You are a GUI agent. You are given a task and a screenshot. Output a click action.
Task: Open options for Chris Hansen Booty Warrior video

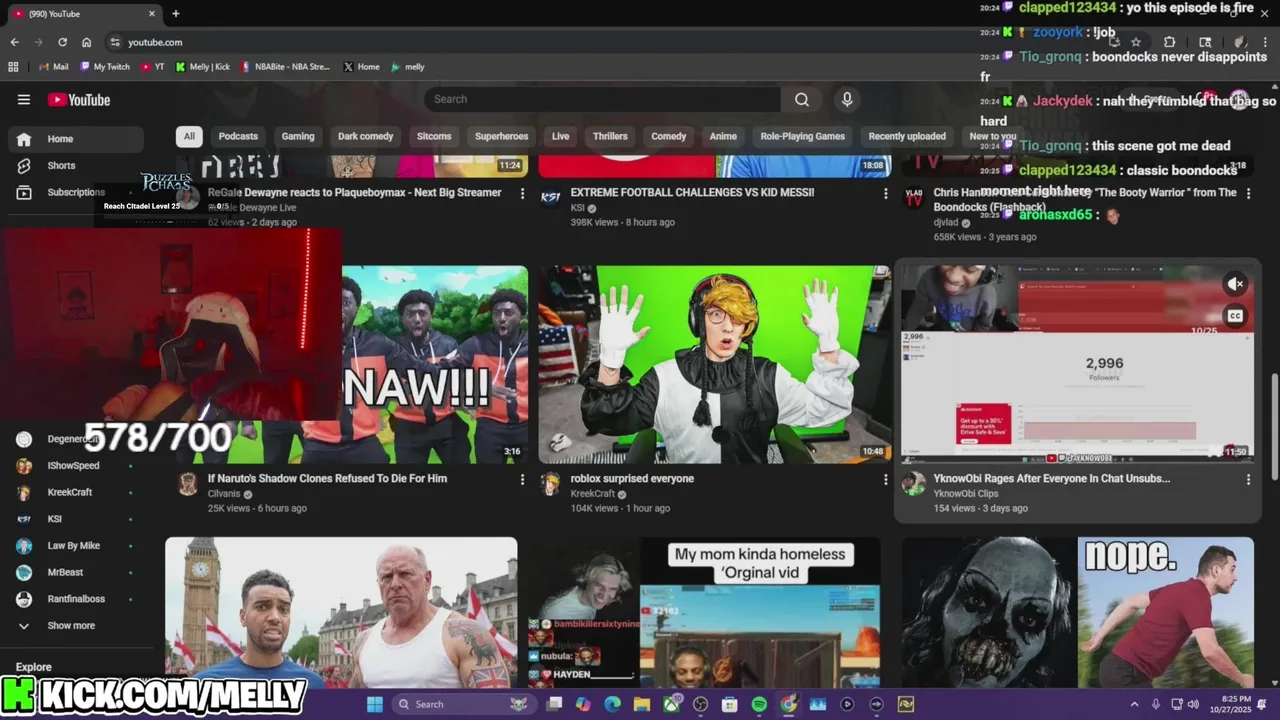pos(1248,193)
